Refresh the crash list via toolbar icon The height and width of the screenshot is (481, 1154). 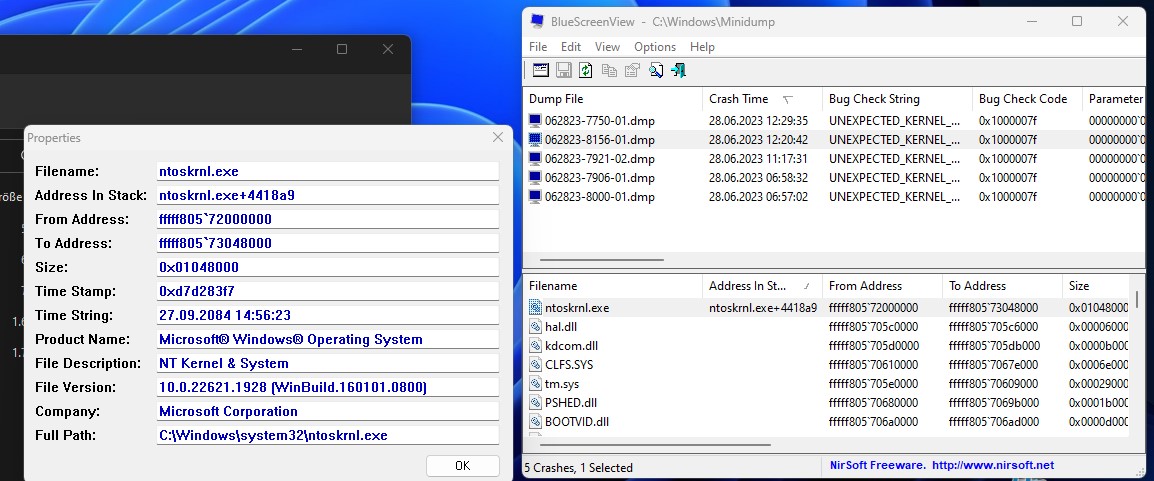click(x=586, y=70)
